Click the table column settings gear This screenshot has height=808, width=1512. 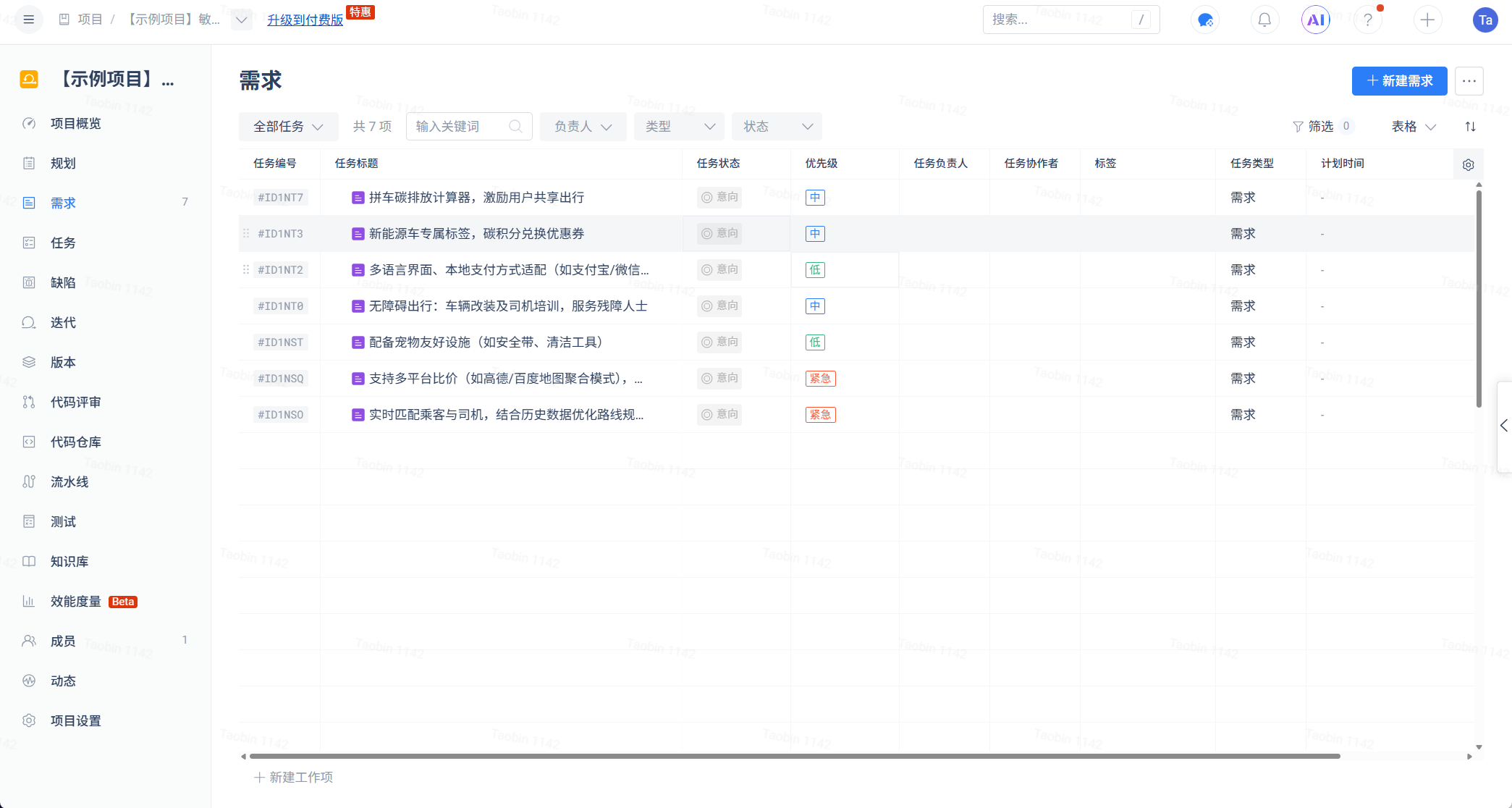pyautogui.click(x=1468, y=164)
